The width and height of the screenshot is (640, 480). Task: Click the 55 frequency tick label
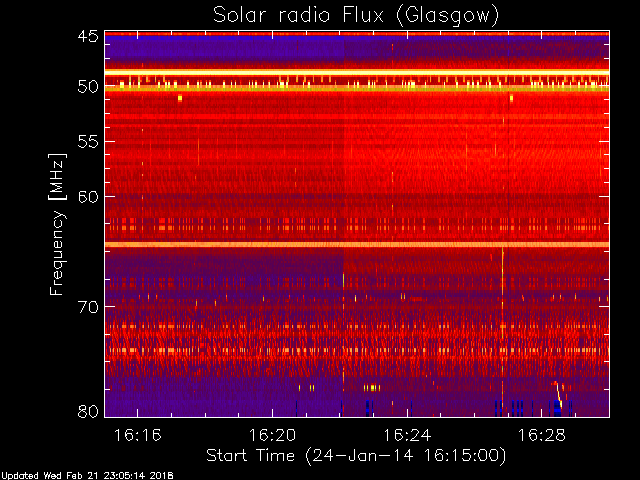click(x=88, y=142)
